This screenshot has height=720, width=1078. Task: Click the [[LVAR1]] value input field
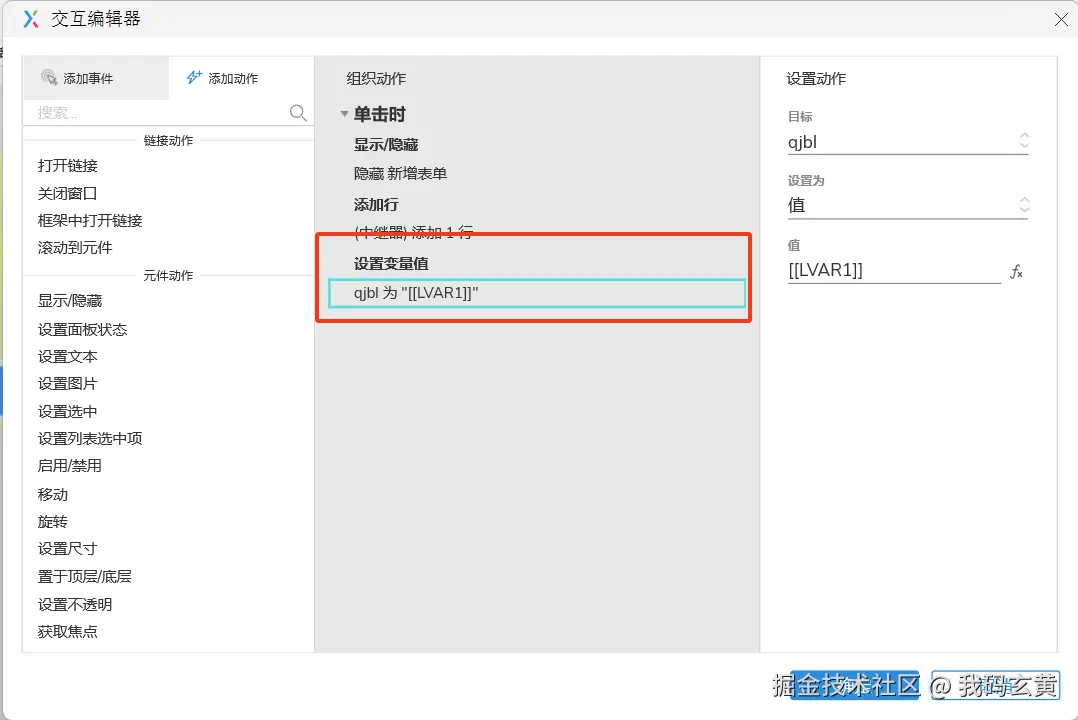(x=894, y=270)
